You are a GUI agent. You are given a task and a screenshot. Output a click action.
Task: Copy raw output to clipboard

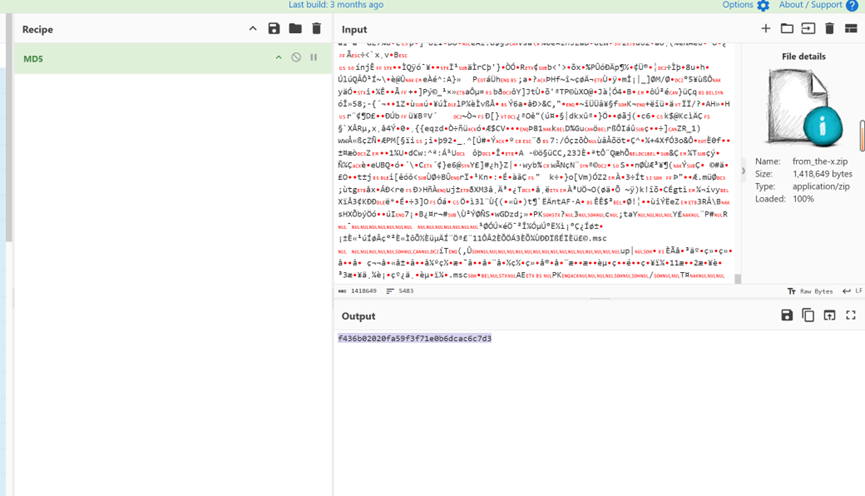pyautogui.click(x=808, y=315)
